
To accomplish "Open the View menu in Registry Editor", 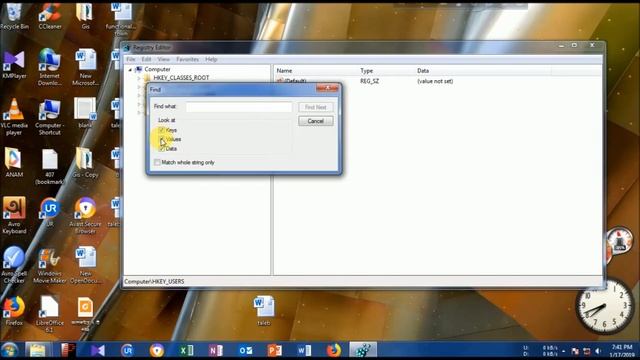I will coord(164,59).
